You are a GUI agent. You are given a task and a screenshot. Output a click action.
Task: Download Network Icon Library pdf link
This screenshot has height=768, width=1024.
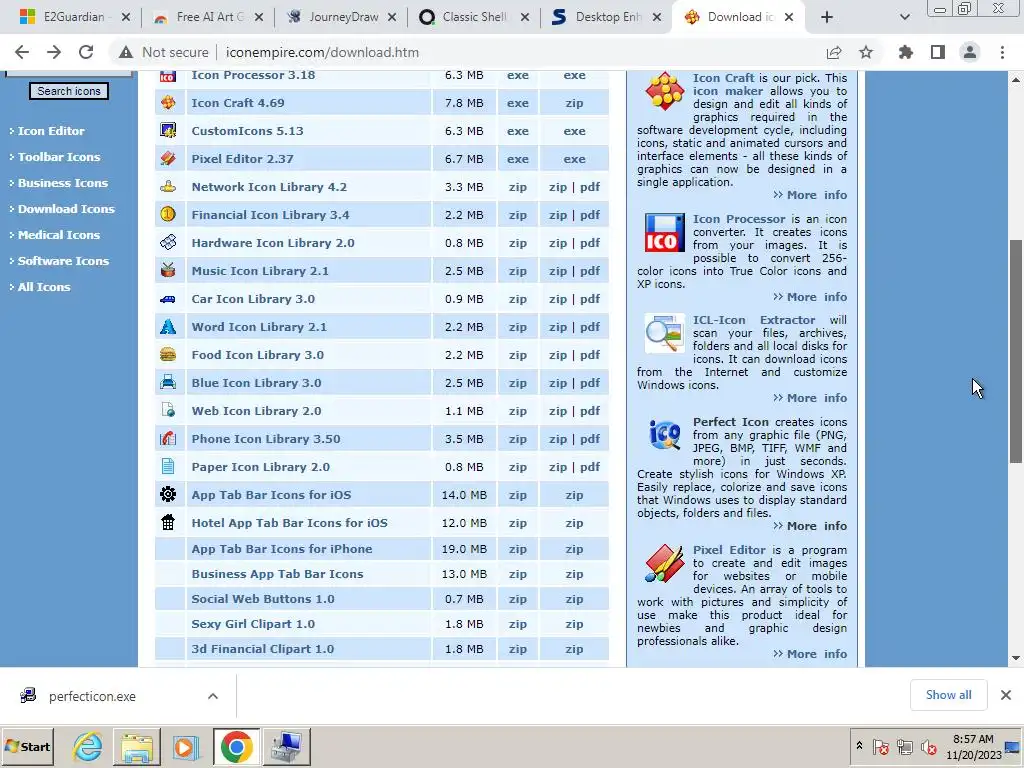[x=590, y=187]
